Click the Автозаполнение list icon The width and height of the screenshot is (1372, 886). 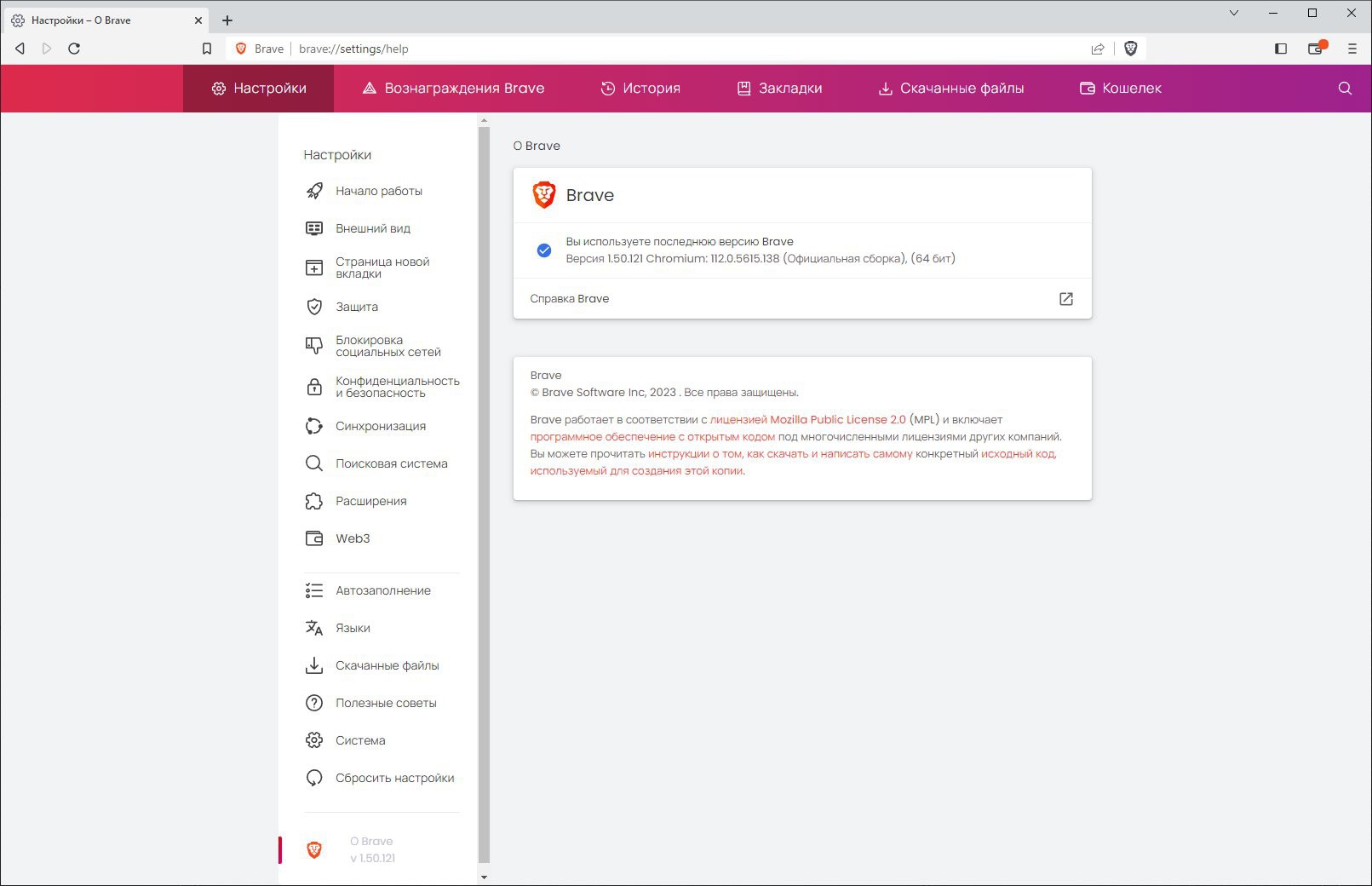[314, 590]
